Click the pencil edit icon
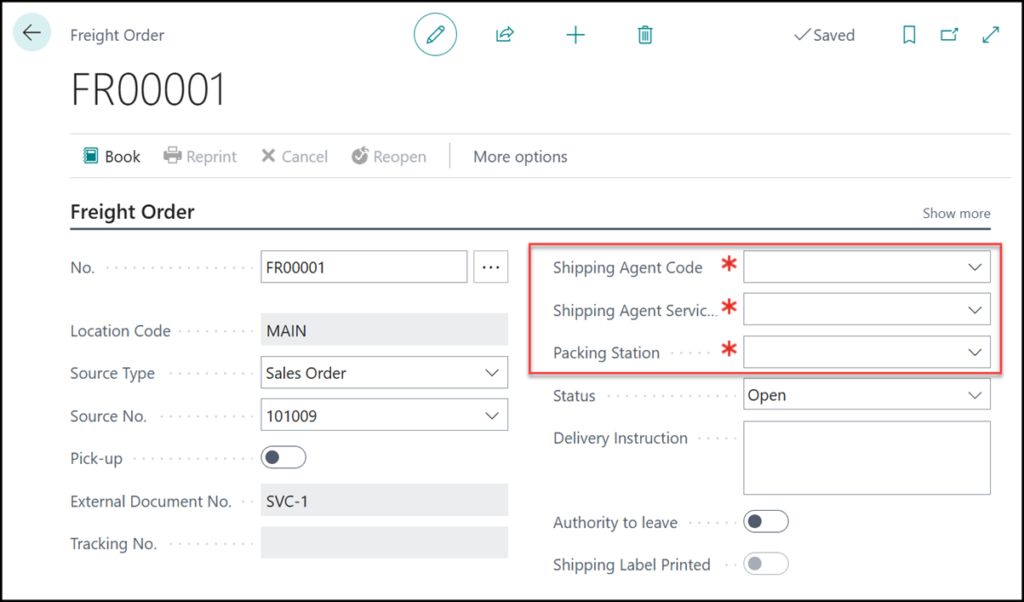This screenshot has height=602, width=1024. pyautogui.click(x=435, y=35)
